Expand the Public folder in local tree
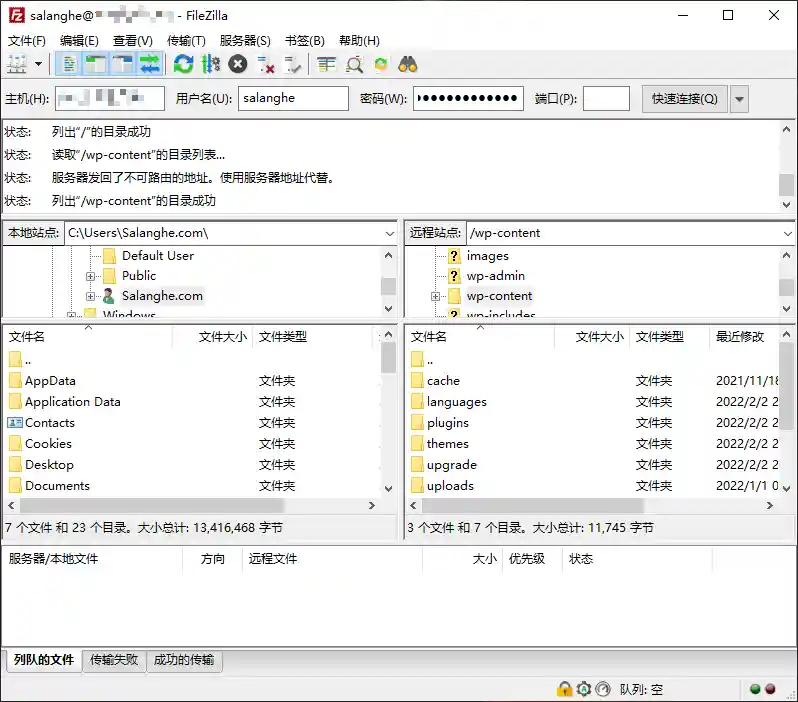798x702 pixels. pyautogui.click(x=90, y=276)
